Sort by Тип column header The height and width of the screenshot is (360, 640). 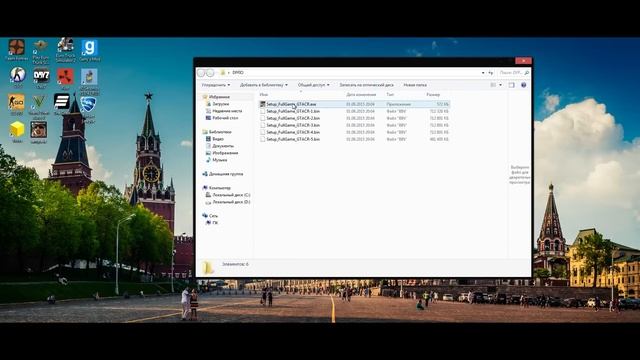click(x=390, y=95)
